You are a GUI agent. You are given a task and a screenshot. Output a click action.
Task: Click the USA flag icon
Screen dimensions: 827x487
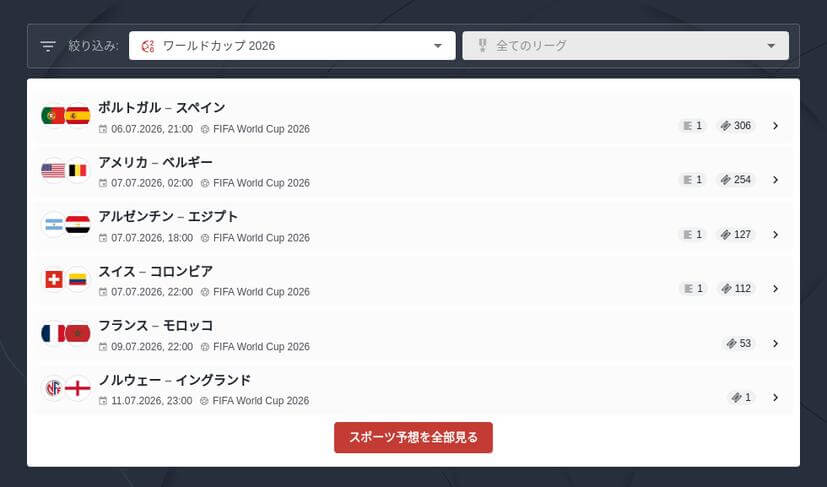53,170
